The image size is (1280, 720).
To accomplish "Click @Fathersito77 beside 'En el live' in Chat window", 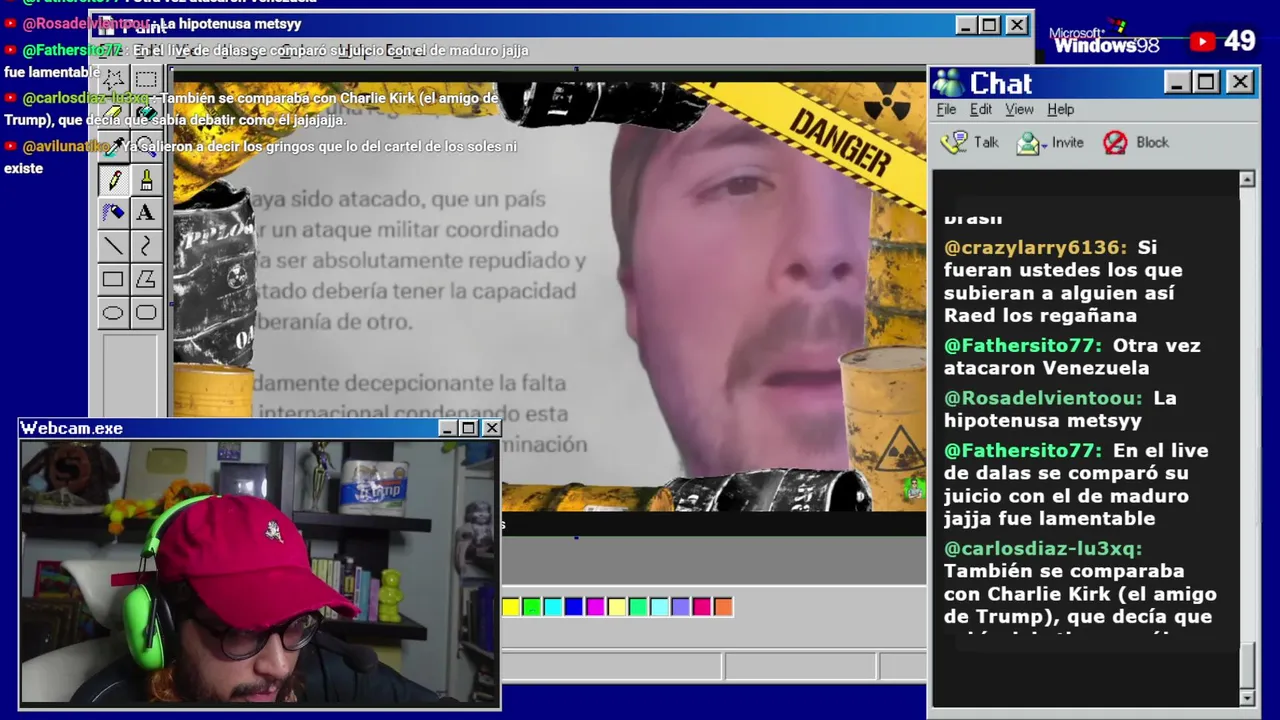I will click(x=1023, y=450).
